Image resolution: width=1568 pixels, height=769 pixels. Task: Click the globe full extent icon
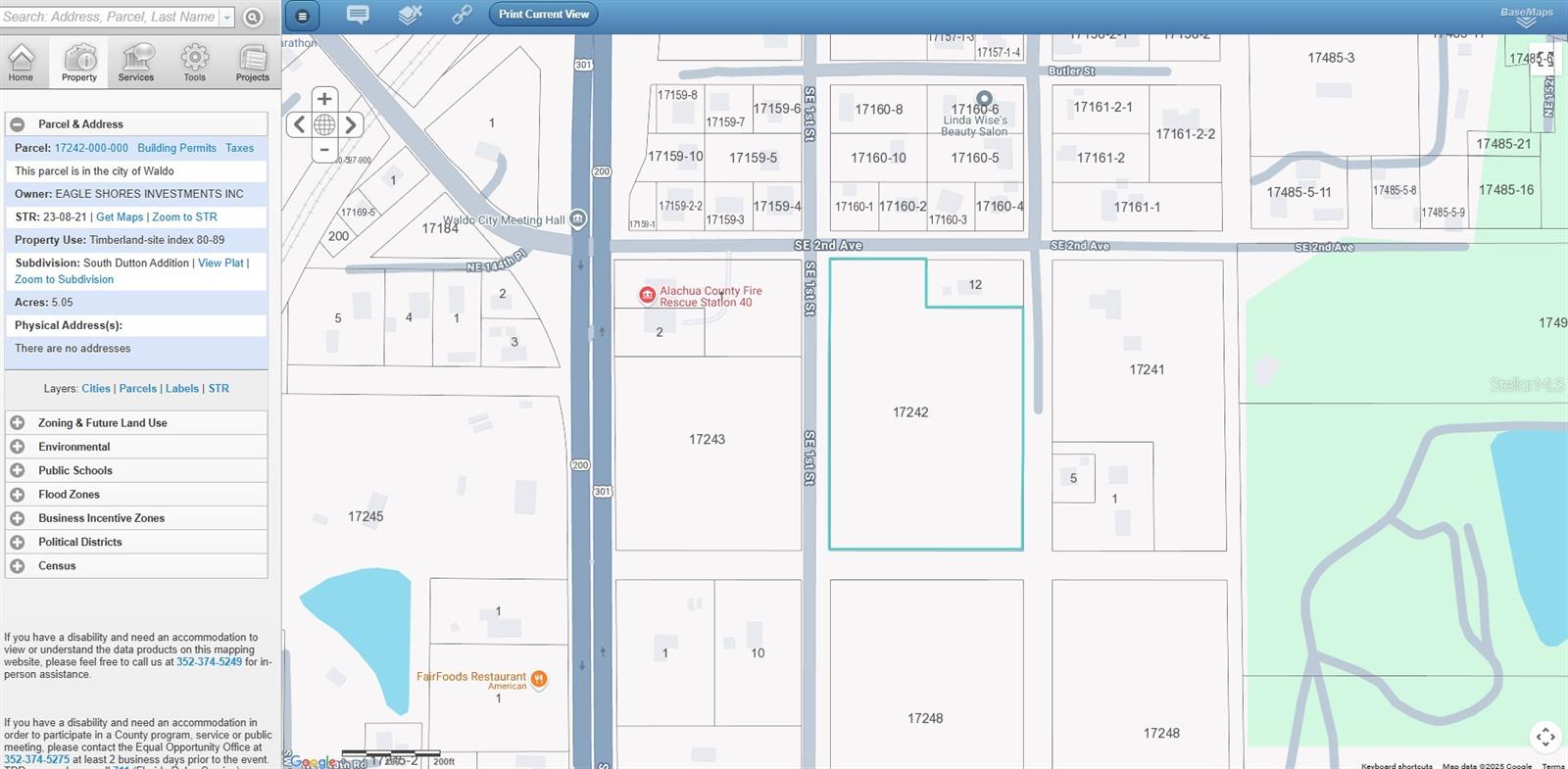(x=324, y=124)
